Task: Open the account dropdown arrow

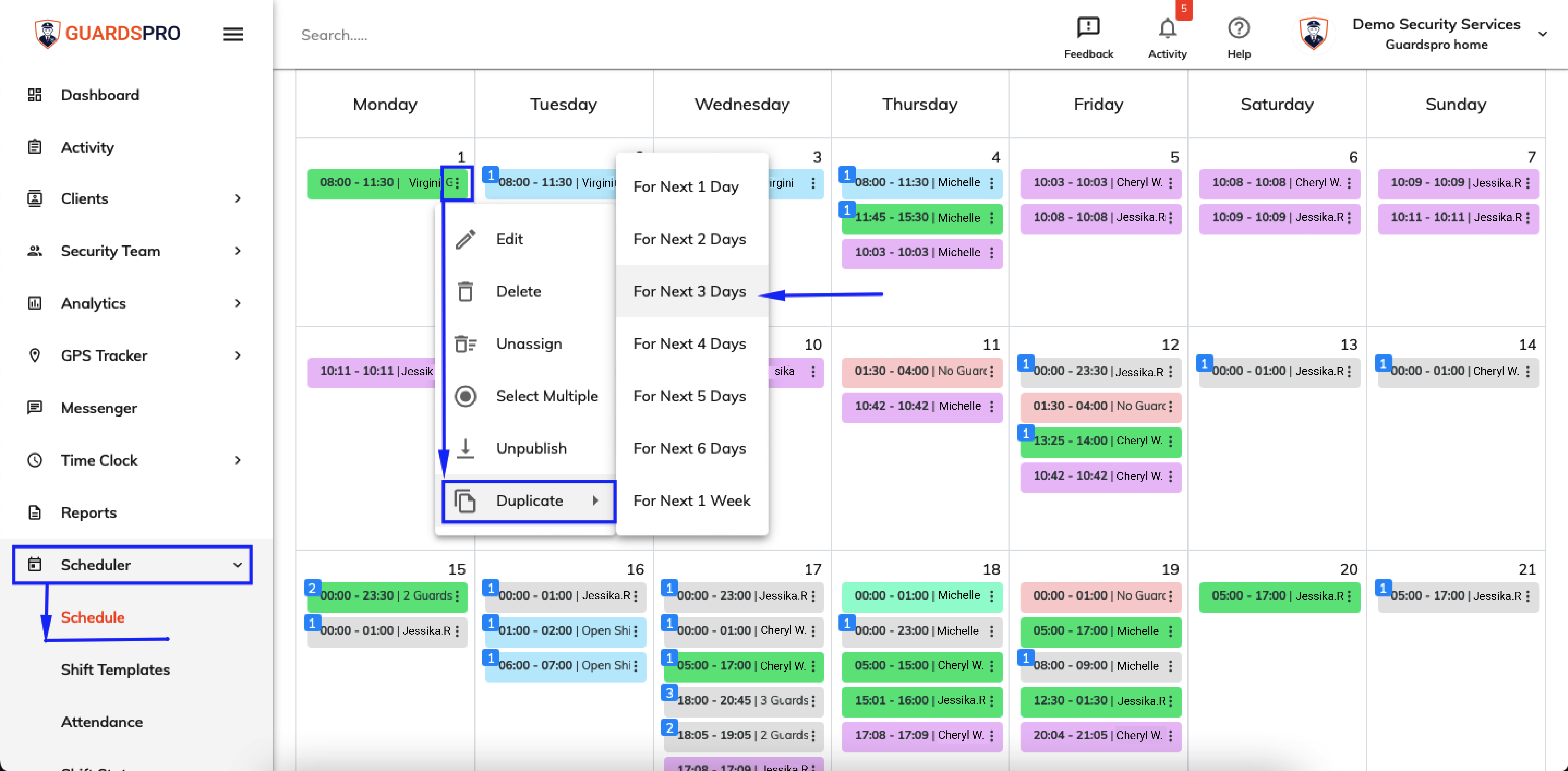Action: (x=1542, y=33)
